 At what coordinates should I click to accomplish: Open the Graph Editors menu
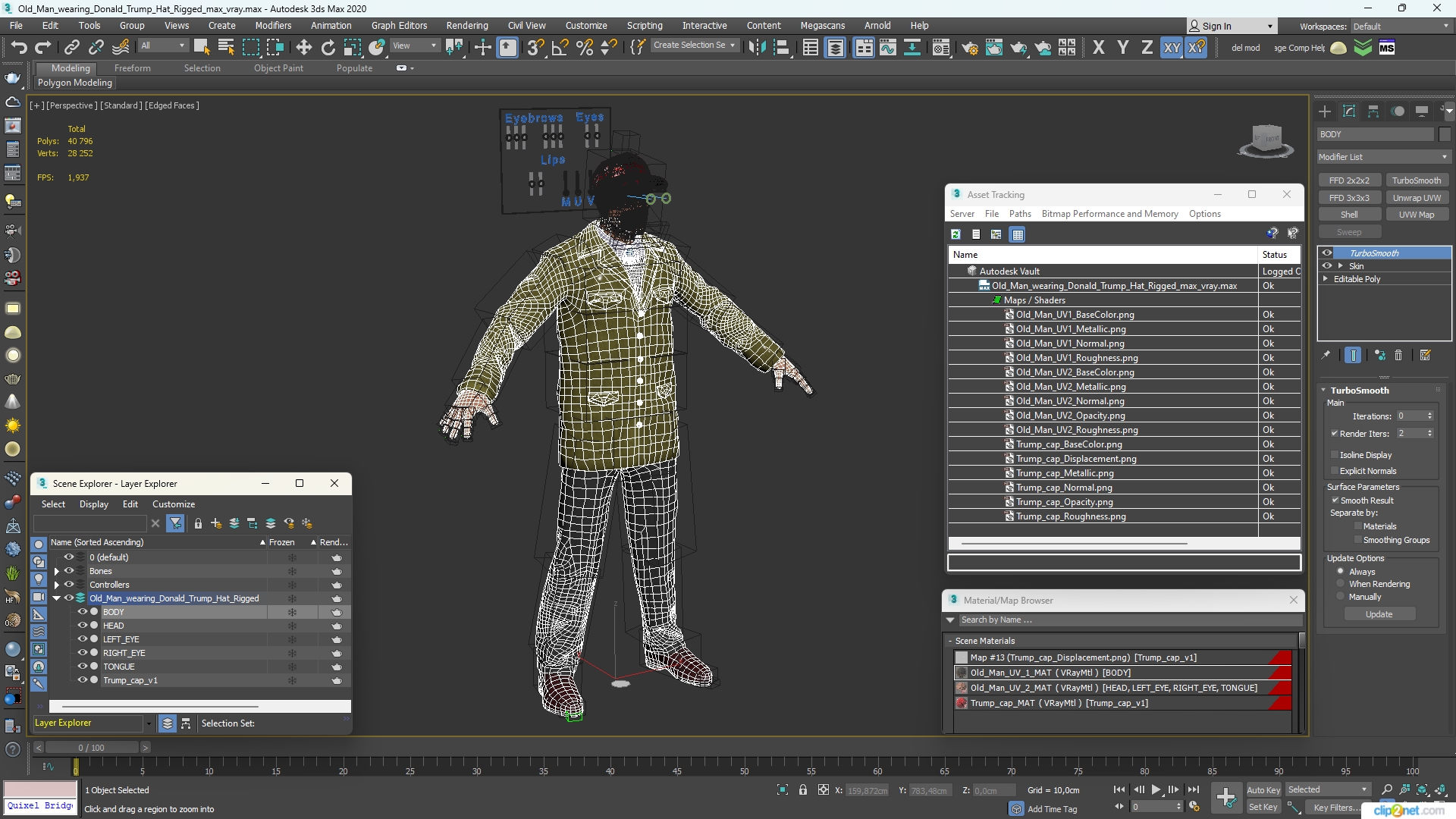pyautogui.click(x=399, y=25)
